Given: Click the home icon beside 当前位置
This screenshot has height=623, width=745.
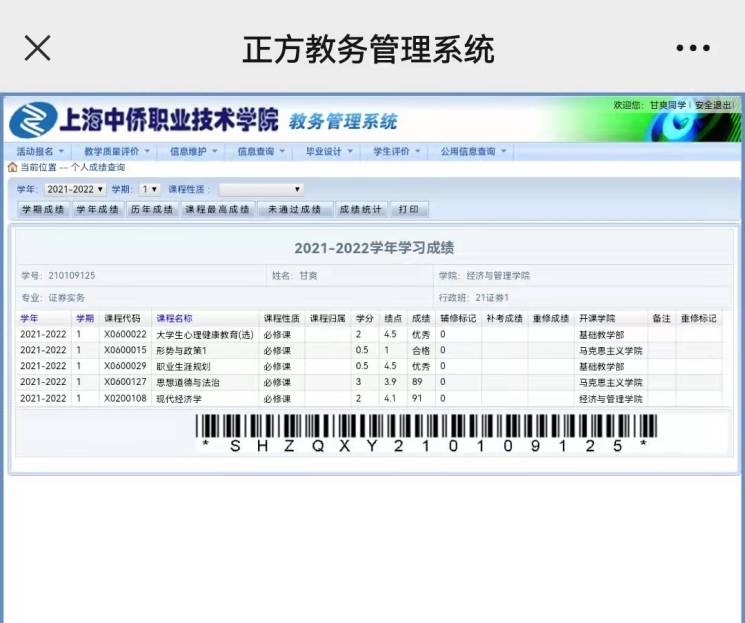Looking at the screenshot, I should (x=12, y=167).
